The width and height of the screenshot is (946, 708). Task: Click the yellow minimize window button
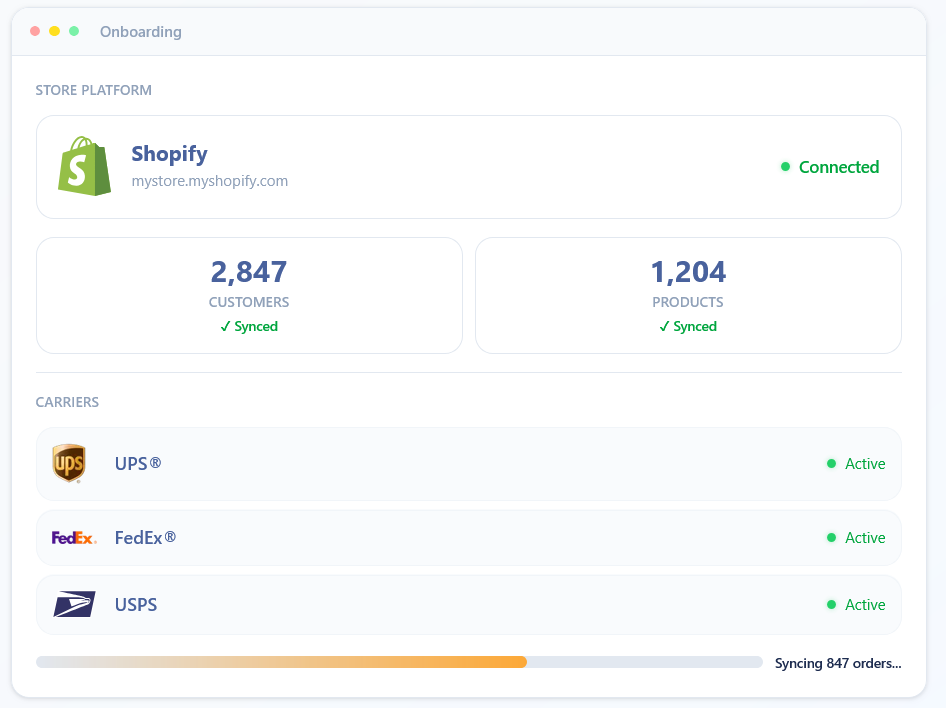click(54, 31)
